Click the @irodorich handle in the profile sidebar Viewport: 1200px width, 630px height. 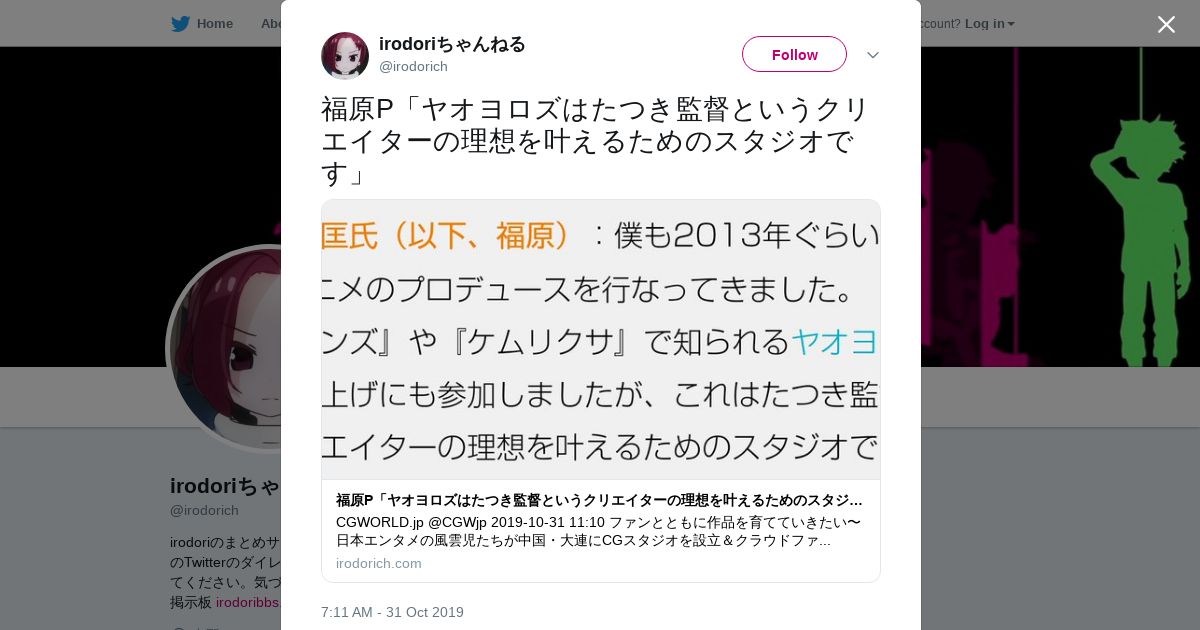(x=204, y=510)
